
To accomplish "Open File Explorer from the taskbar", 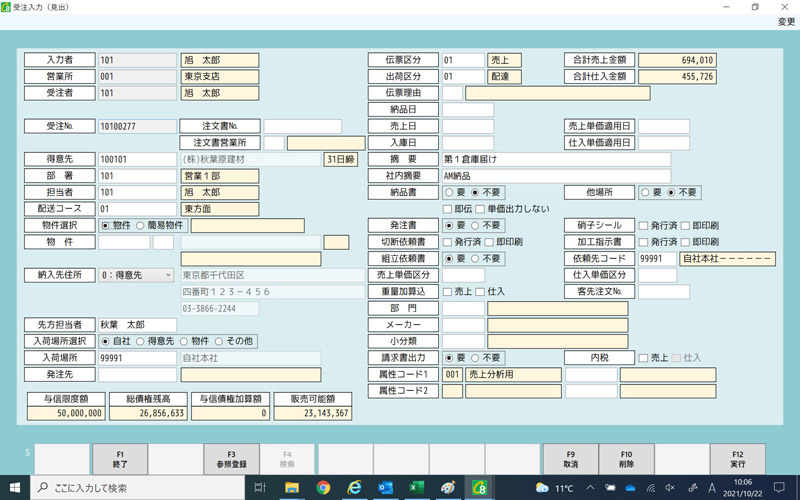I will coord(292,488).
